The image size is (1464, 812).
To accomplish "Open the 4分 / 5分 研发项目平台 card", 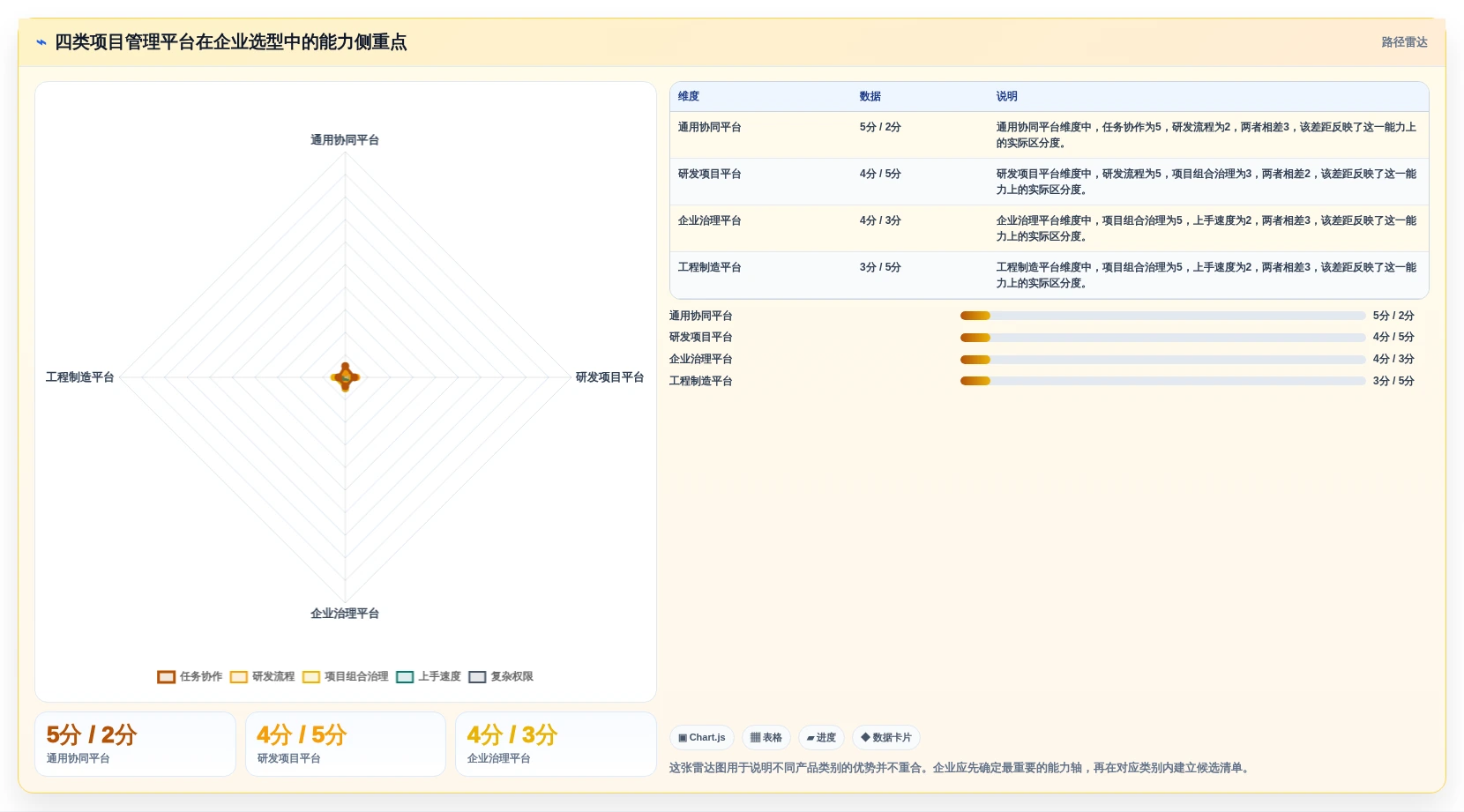I will click(x=346, y=744).
